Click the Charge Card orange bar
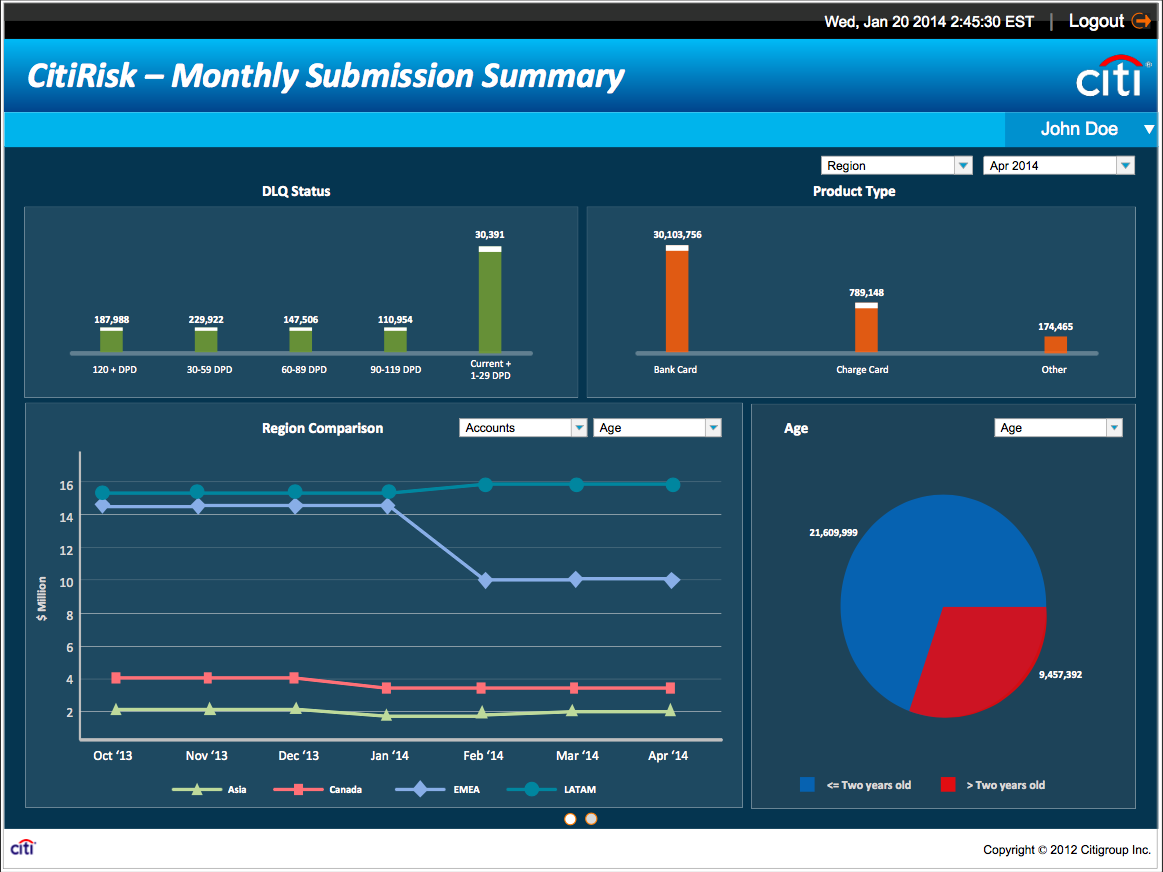The width and height of the screenshot is (1163, 872). 866,327
